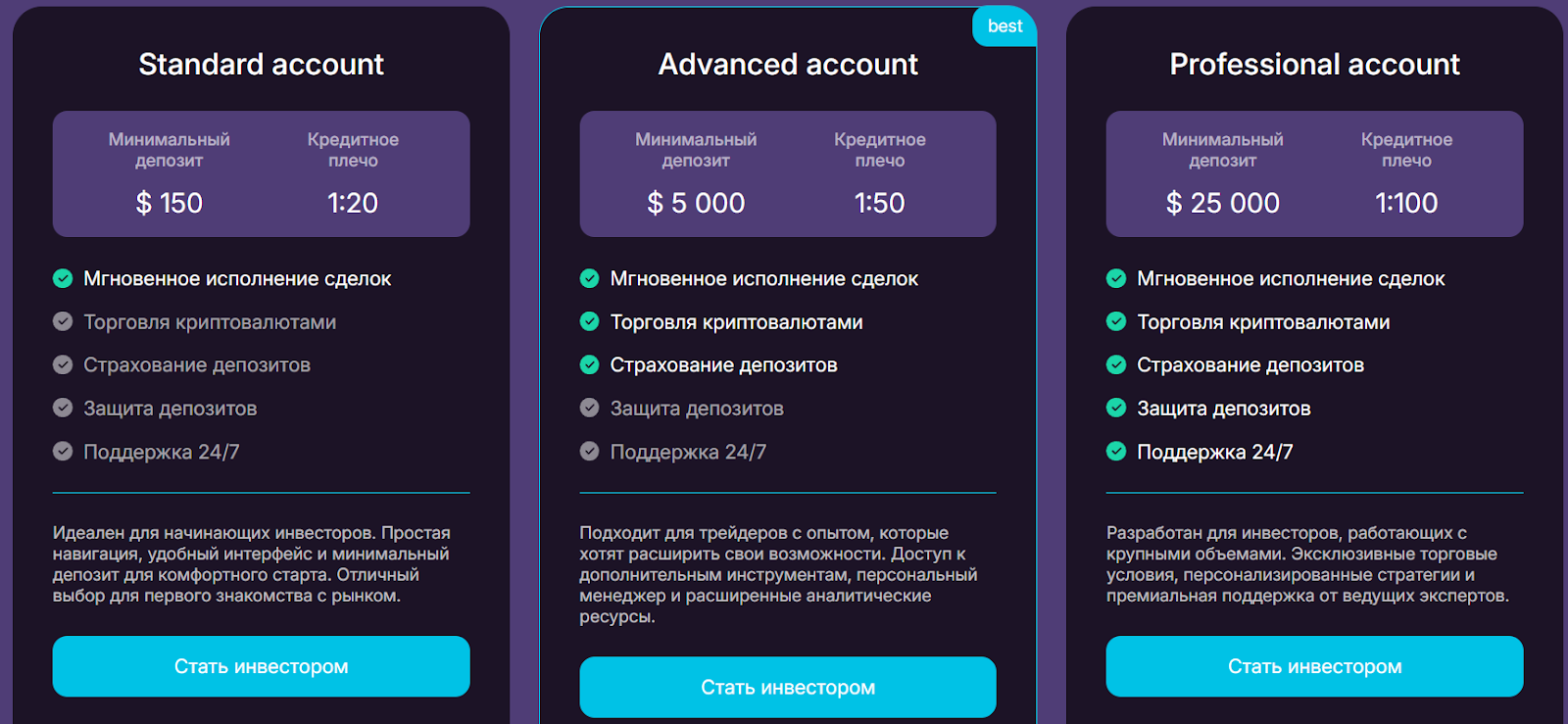Click the green checkmark for Advanced deposit insurance

590,365
